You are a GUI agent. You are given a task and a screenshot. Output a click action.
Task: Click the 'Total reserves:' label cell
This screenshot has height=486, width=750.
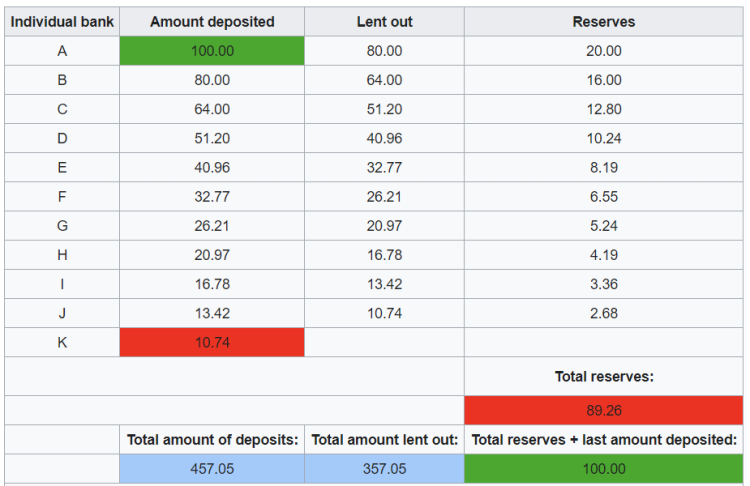tap(603, 377)
